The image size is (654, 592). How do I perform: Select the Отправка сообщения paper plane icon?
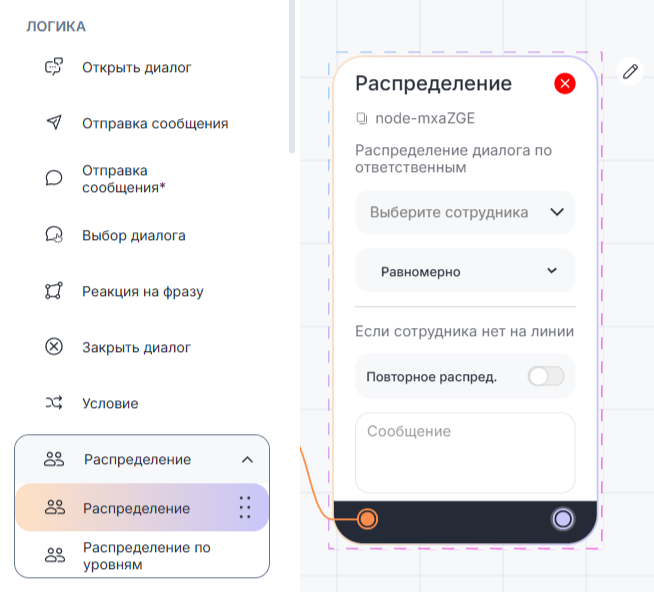point(54,122)
